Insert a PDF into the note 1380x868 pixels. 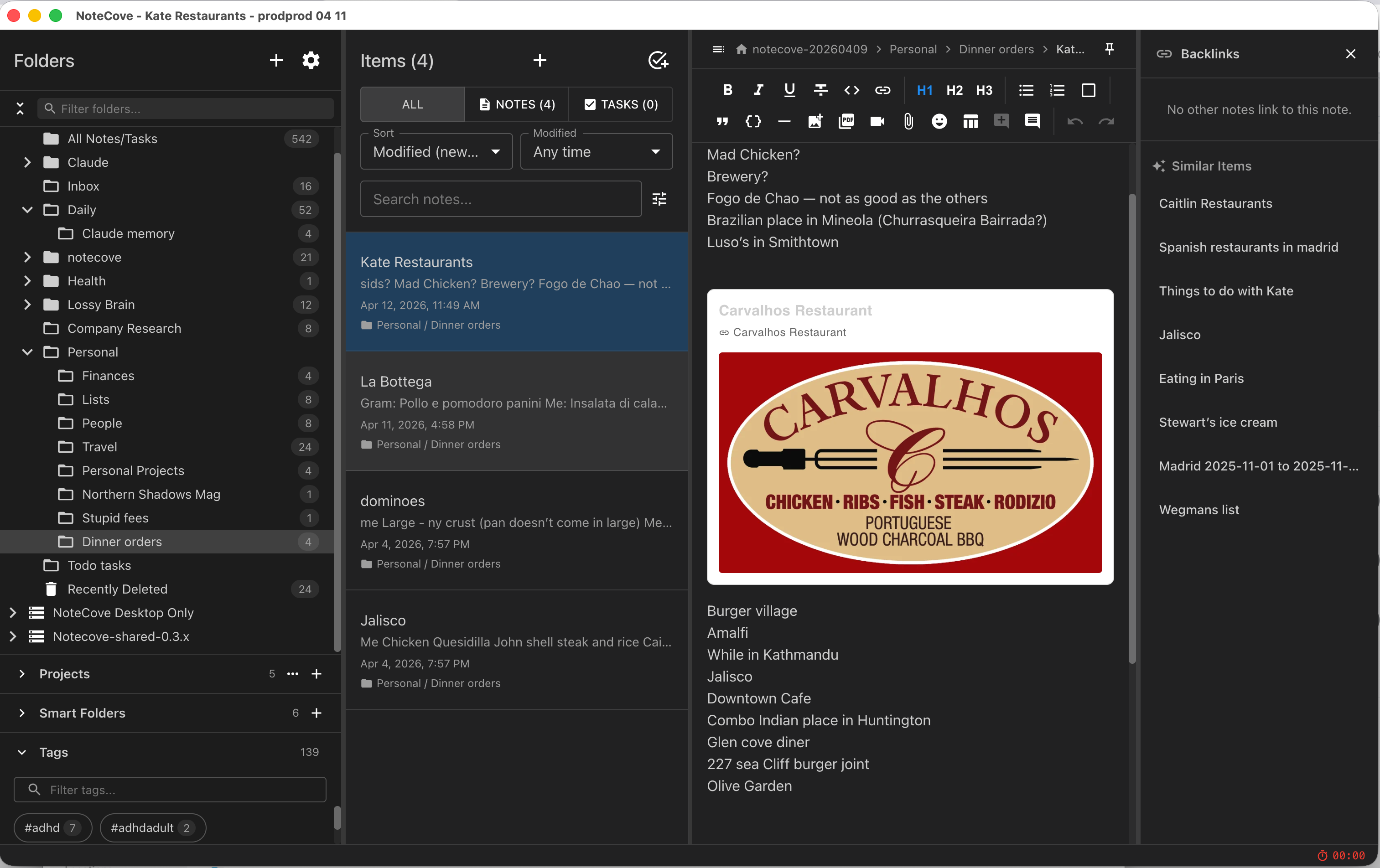click(x=846, y=121)
